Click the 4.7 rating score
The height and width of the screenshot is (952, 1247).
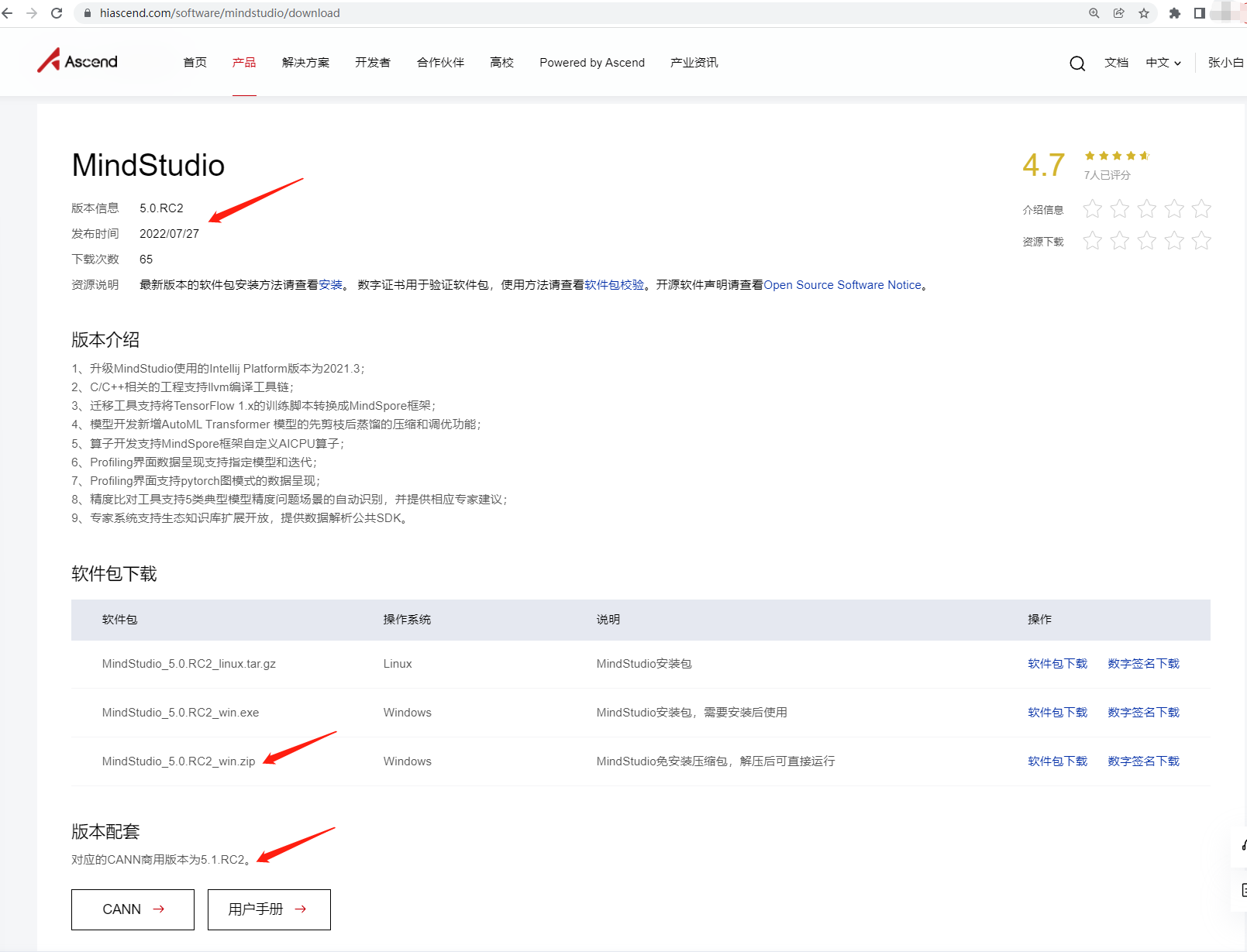(x=1043, y=165)
